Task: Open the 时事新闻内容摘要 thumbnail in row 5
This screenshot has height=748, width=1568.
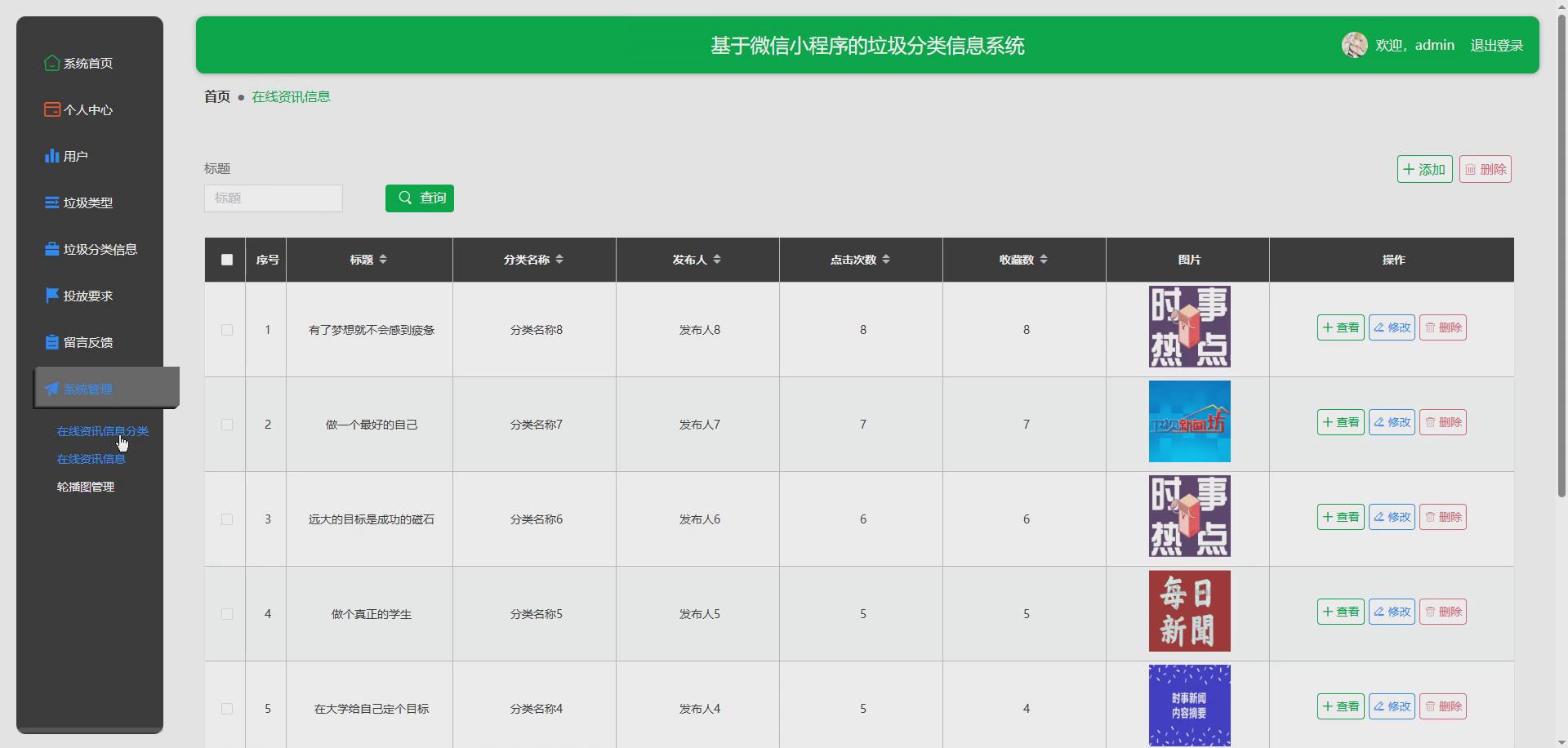Action: click(1189, 706)
